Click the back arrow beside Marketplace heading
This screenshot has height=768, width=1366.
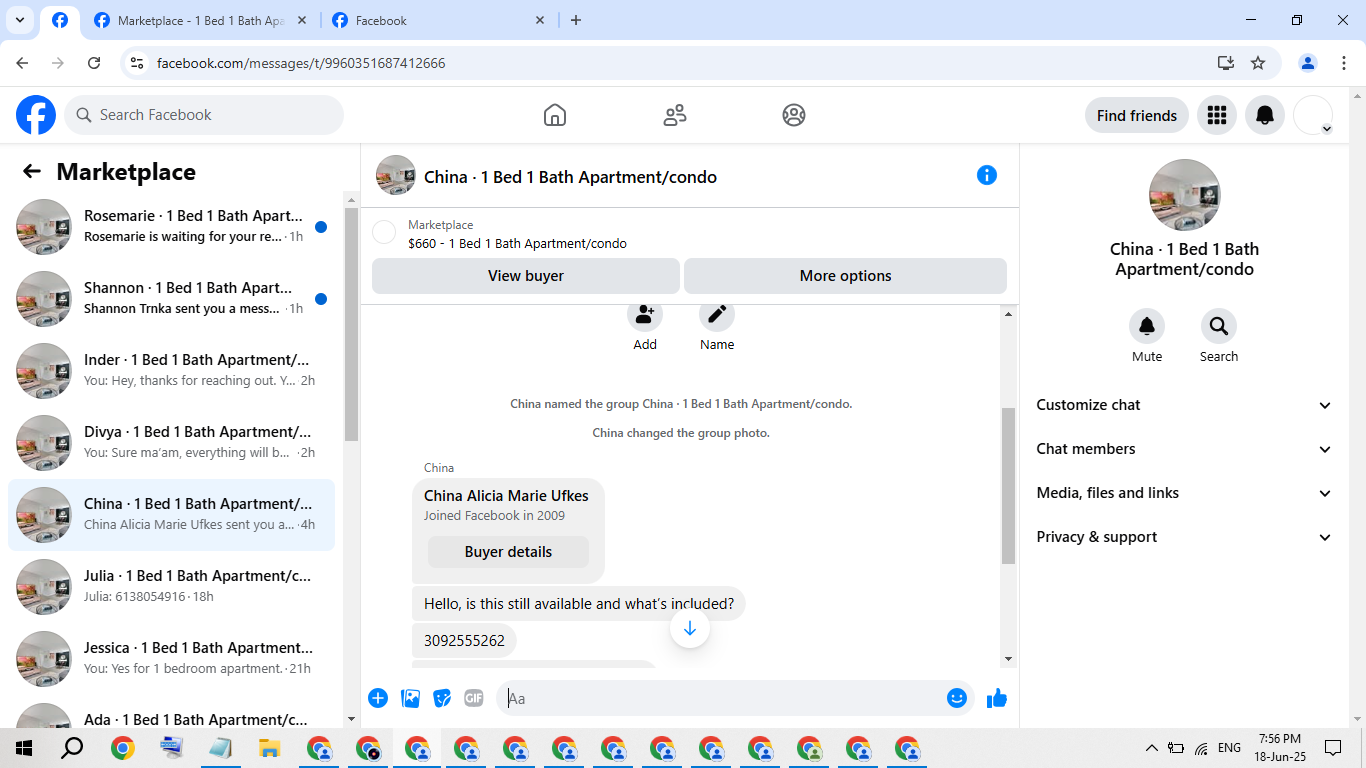tap(32, 171)
